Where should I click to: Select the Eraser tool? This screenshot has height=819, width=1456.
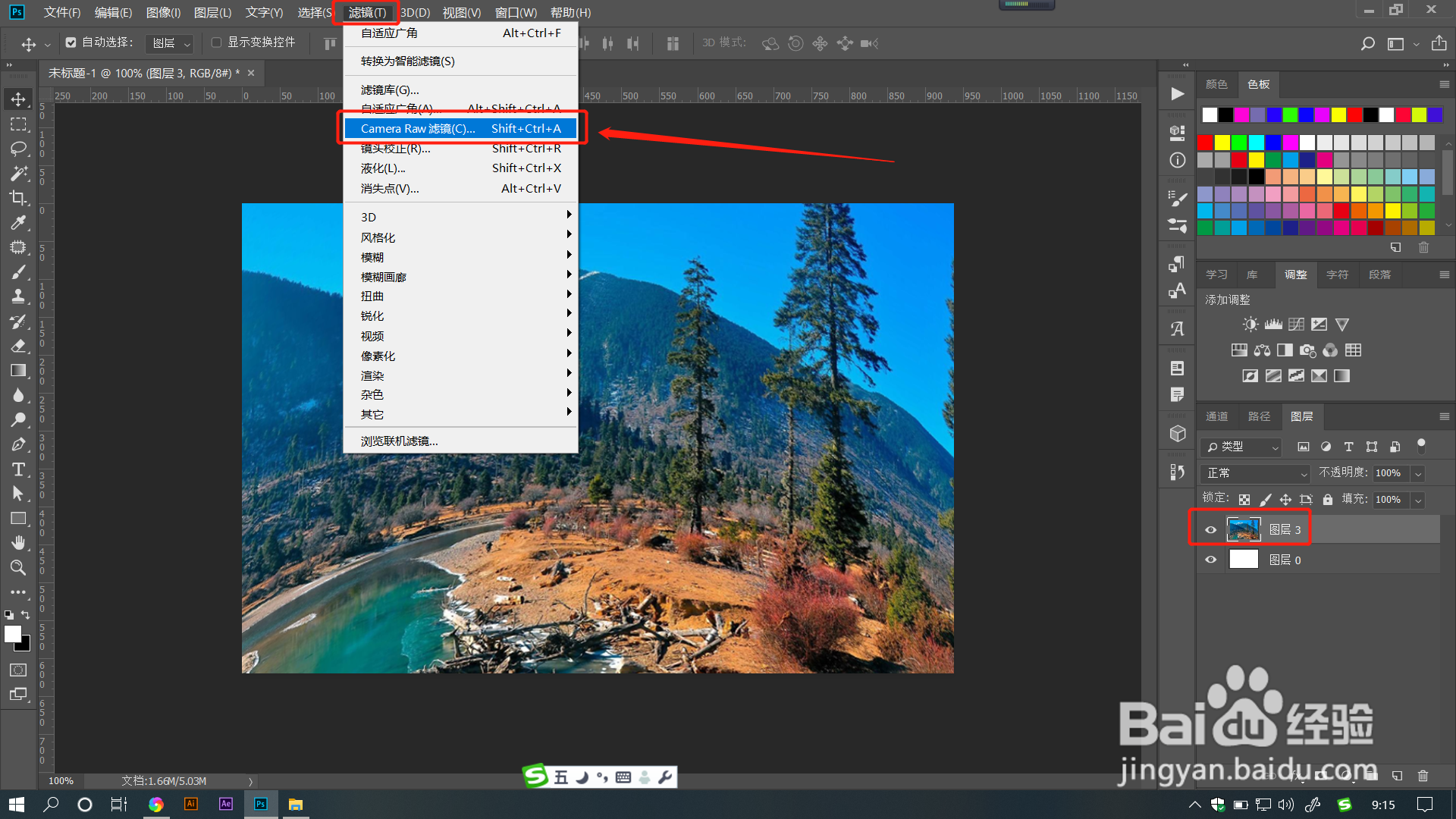pos(18,346)
